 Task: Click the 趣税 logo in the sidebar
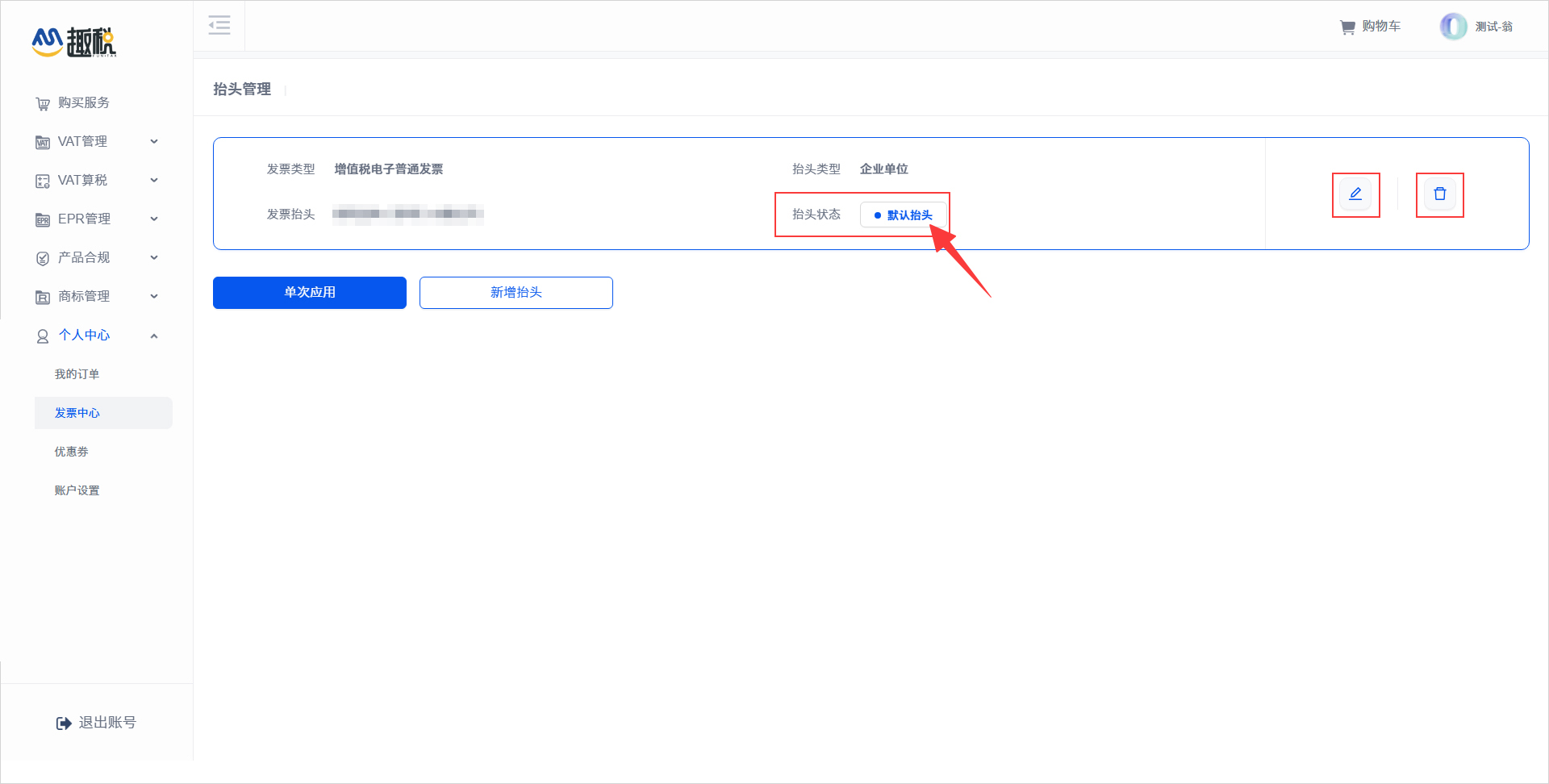click(73, 42)
